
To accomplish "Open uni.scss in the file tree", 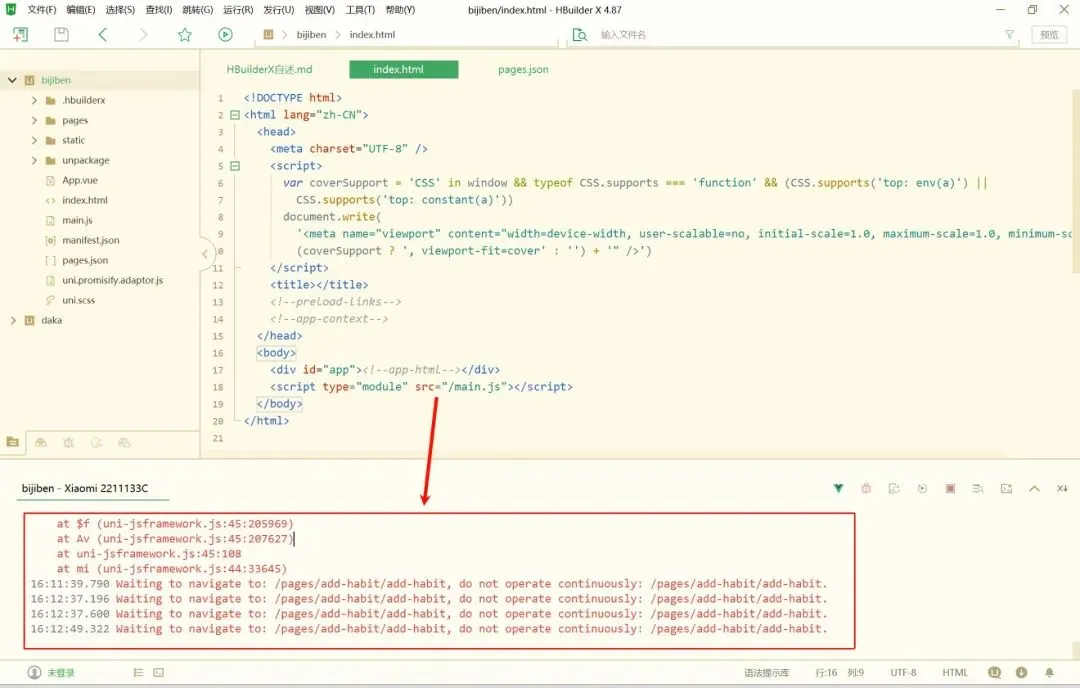I will [x=79, y=300].
